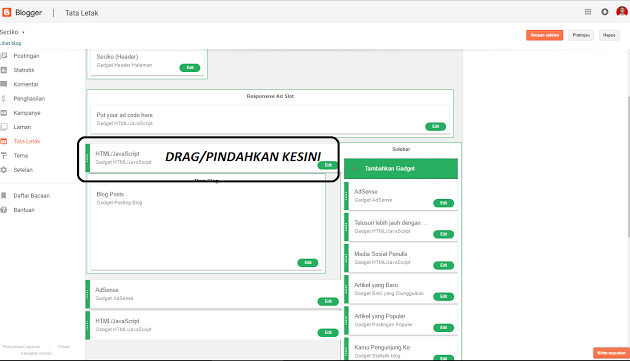630x361 pixels.
Task: Follow the Lihat blog link
Action: 10,43
